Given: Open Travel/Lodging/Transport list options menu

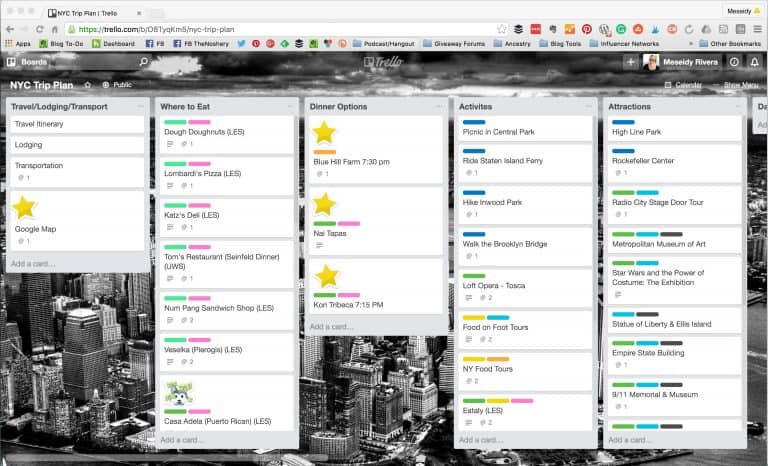Looking at the screenshot, I should point(141,106).
